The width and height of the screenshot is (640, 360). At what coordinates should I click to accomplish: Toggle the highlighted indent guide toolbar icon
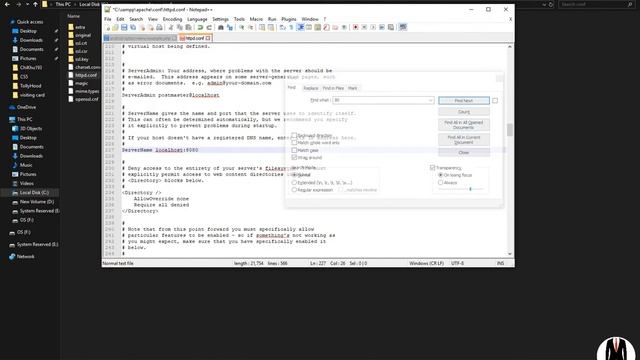pyautogui.click(x=300, y=27)
